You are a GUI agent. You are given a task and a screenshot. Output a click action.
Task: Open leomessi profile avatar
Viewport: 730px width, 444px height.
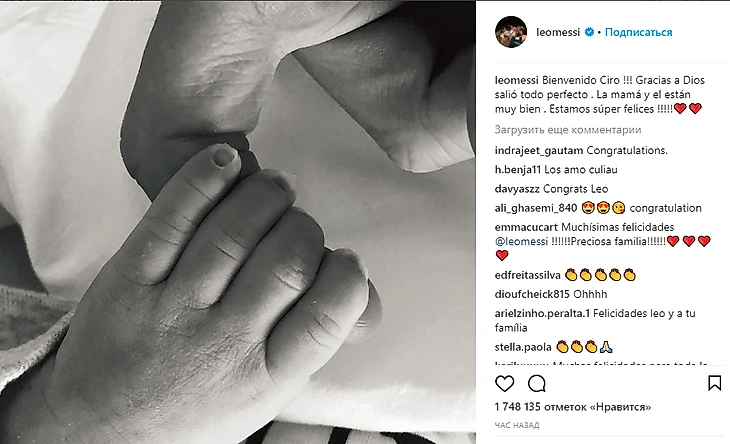(x=511, y=32)
